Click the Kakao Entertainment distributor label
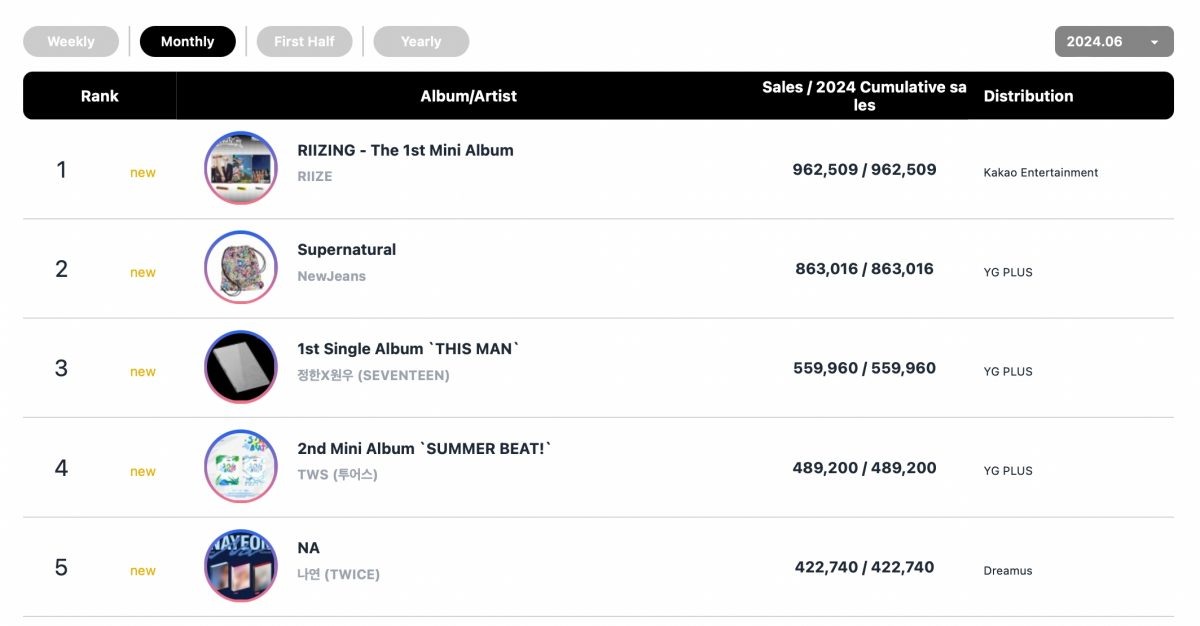1200x626 pixels. pos(1041,173)
